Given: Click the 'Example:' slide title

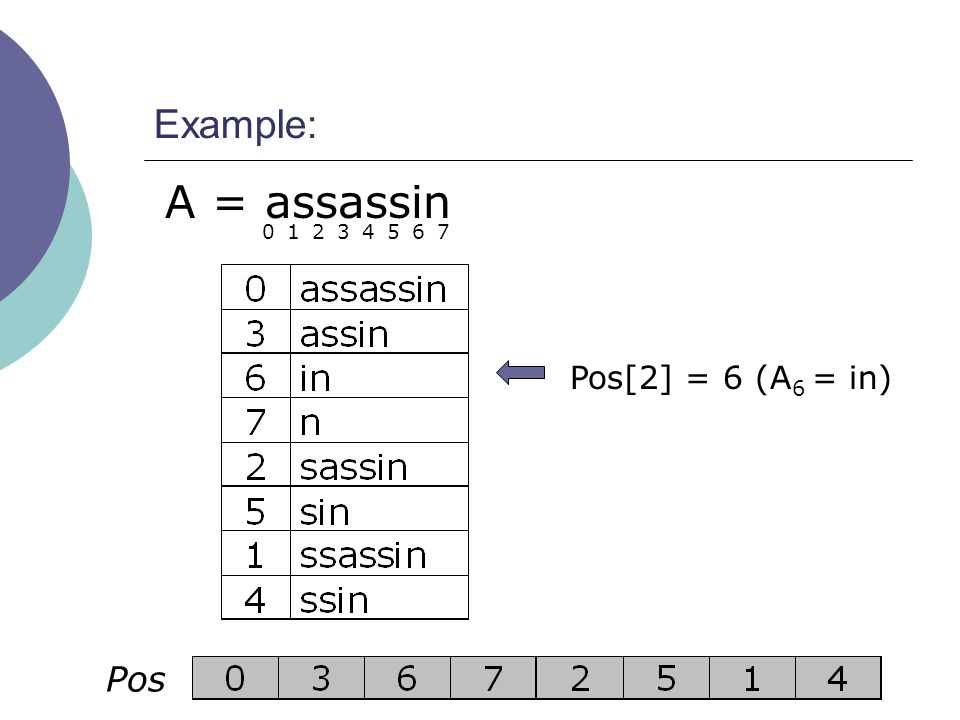Looking at the screenshot, I should coord(235,125).
